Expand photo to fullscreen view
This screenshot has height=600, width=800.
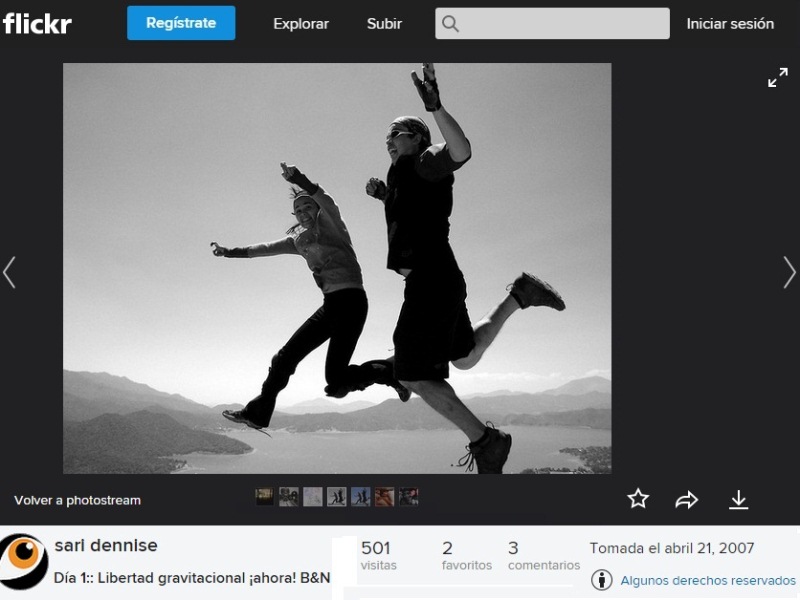click(778, 78)
